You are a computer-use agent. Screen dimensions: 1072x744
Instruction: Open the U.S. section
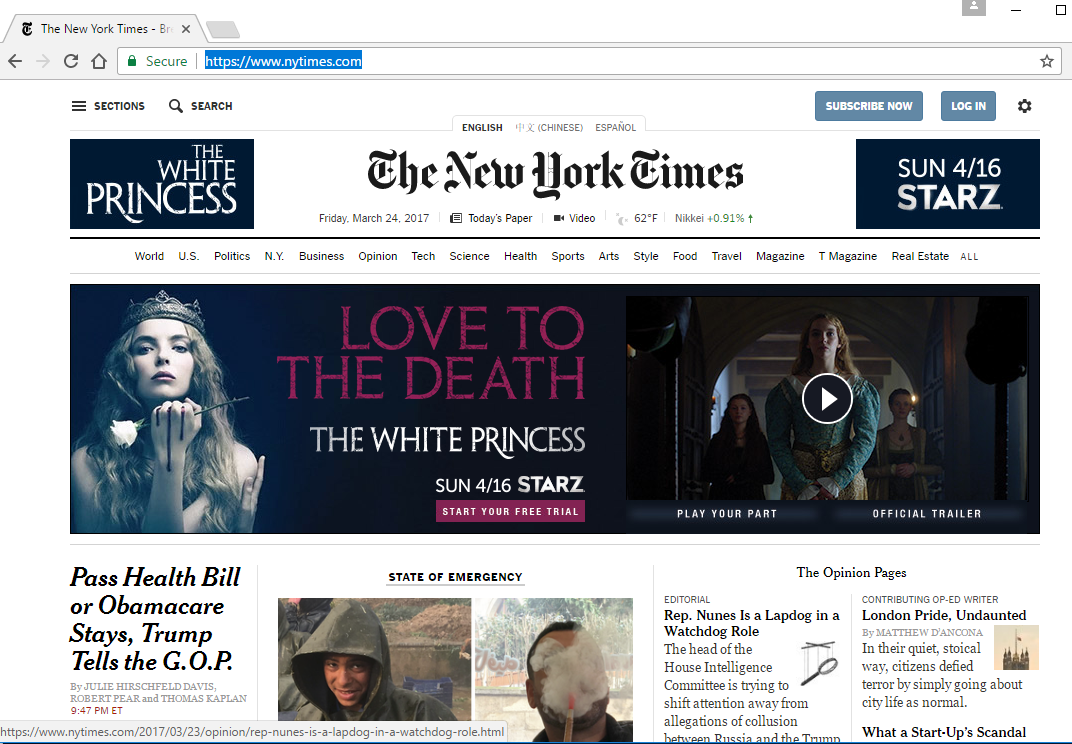click(189, 256)
